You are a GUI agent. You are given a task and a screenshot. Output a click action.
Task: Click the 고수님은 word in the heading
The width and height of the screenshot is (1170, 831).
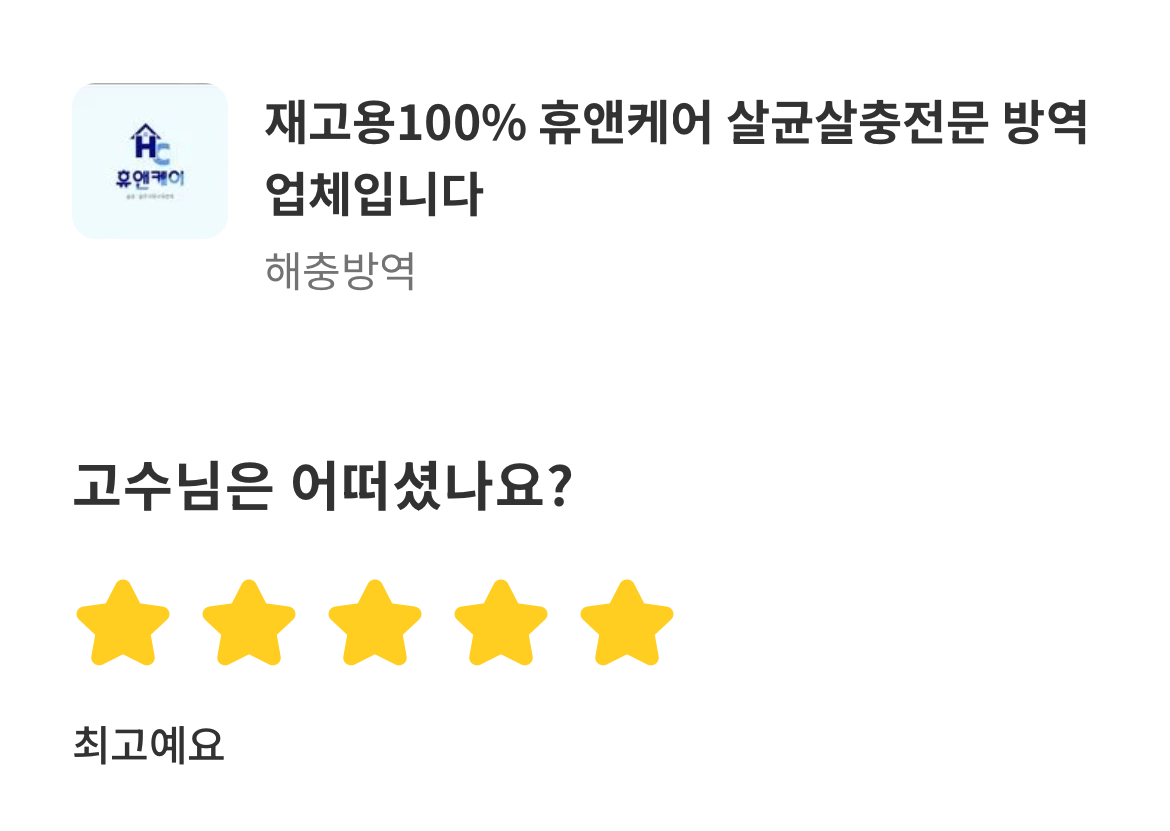[x=173, y=486]
